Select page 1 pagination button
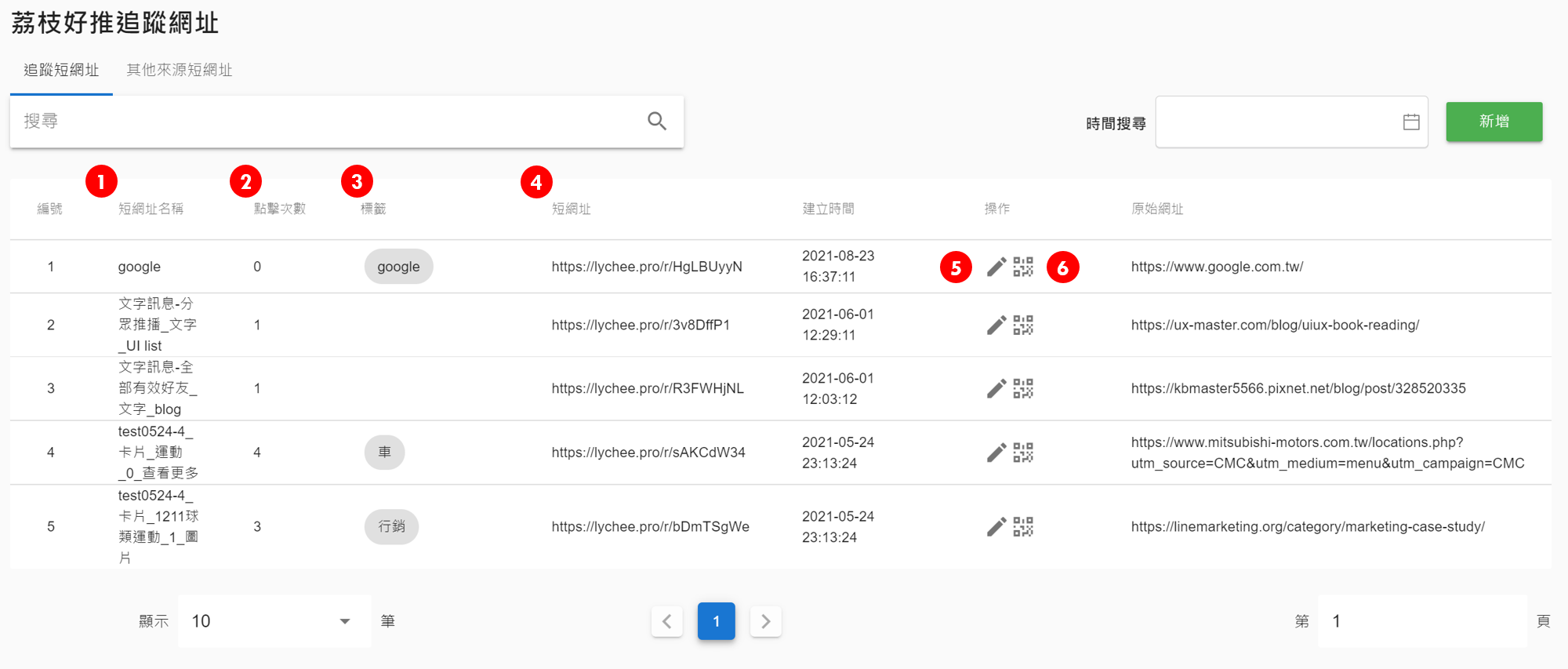The image size is (1568, 669). point(716,621)
